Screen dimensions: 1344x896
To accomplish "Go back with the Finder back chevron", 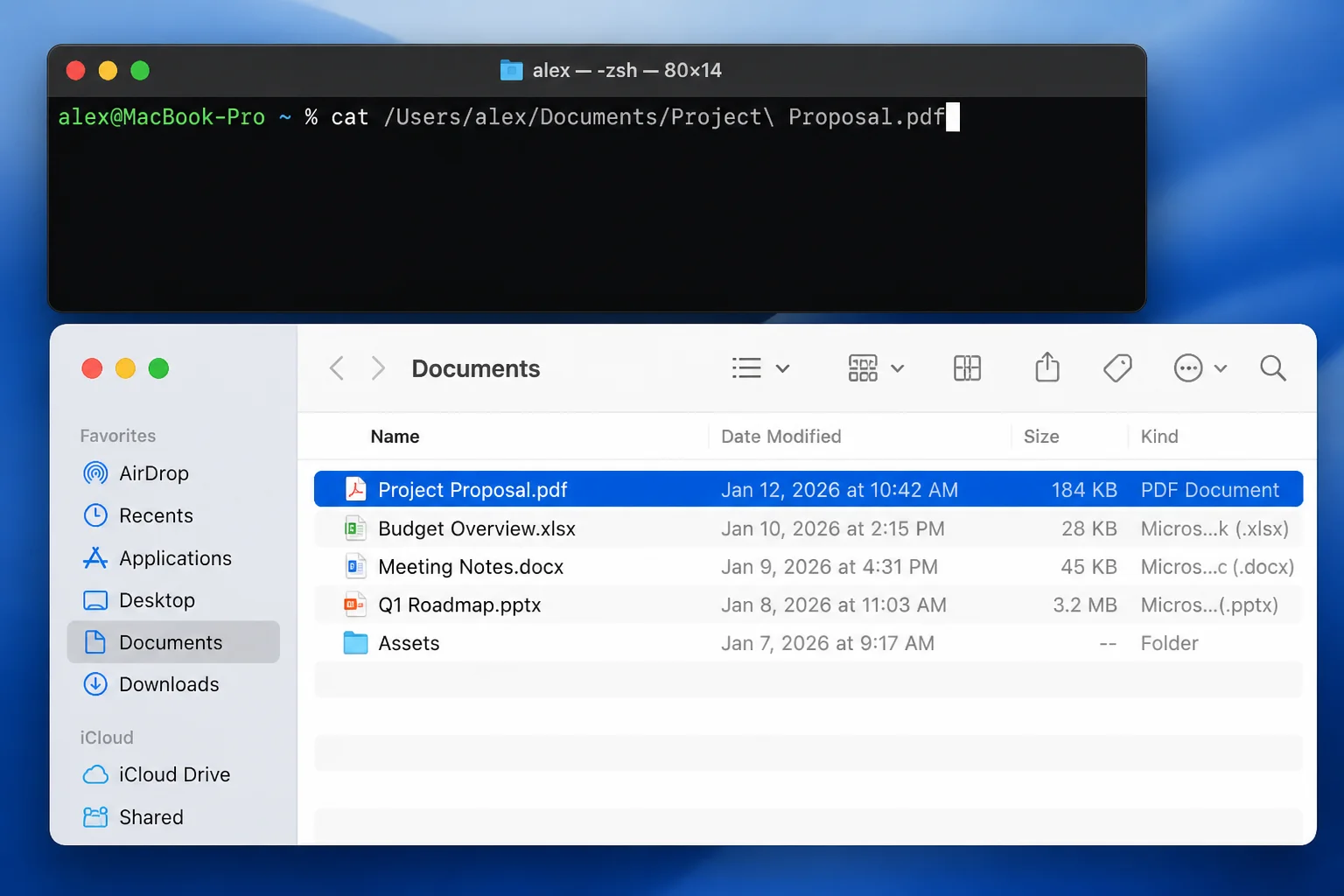I will (337, 368).
